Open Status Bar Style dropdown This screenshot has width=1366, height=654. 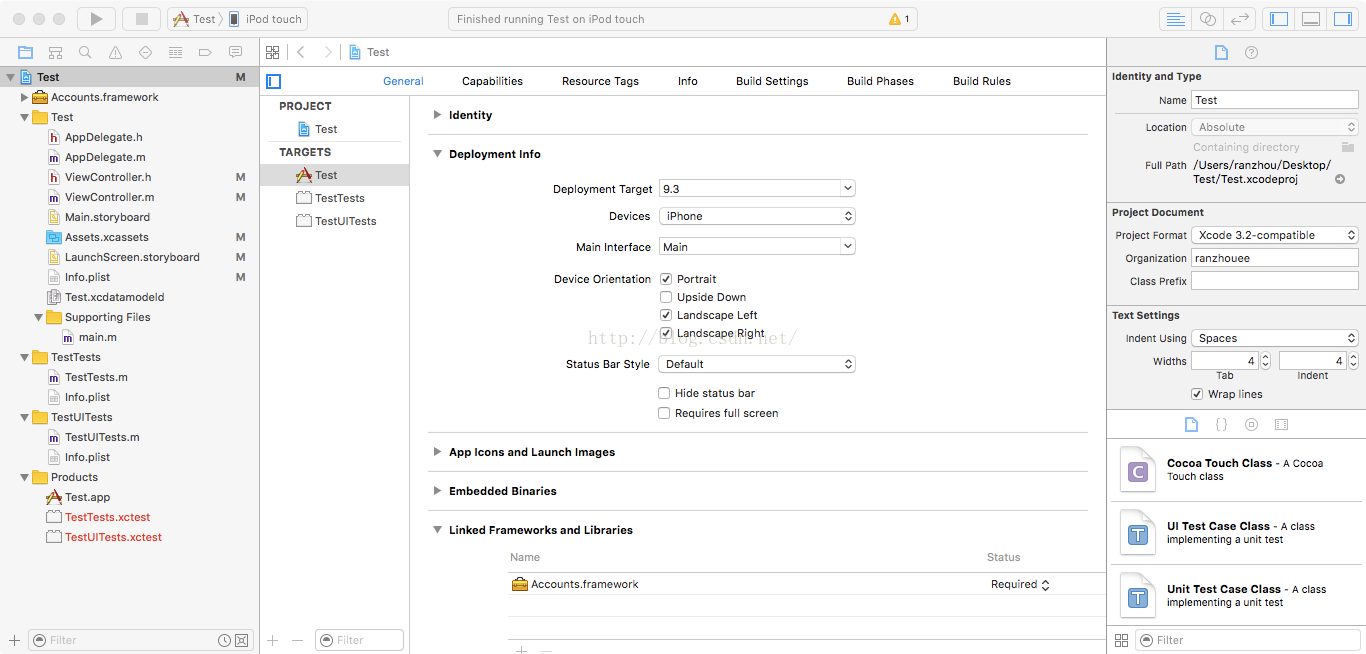(x=757, y=364)
